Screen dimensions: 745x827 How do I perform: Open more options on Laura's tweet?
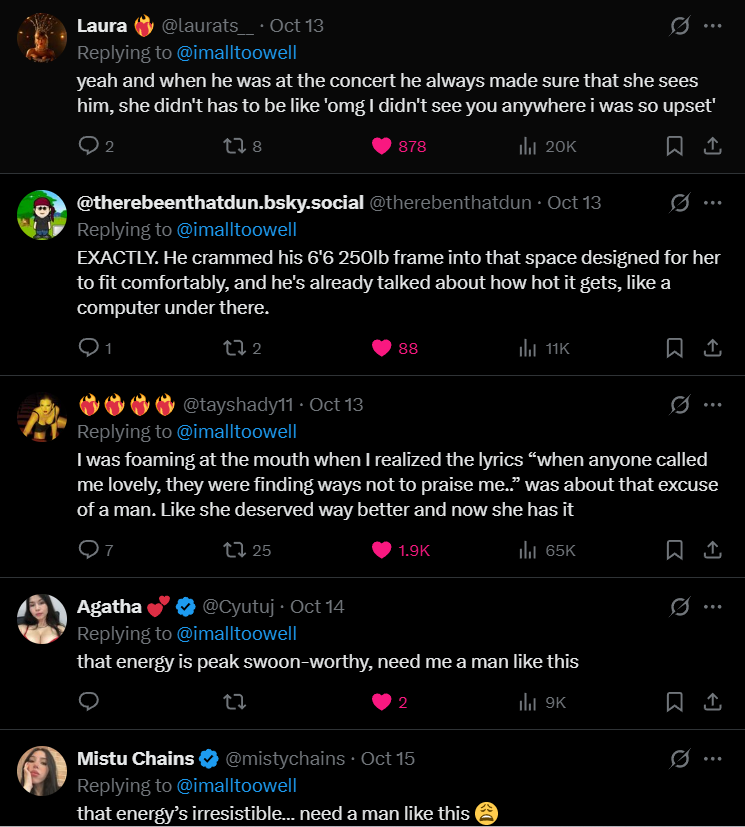pos(713,26)
